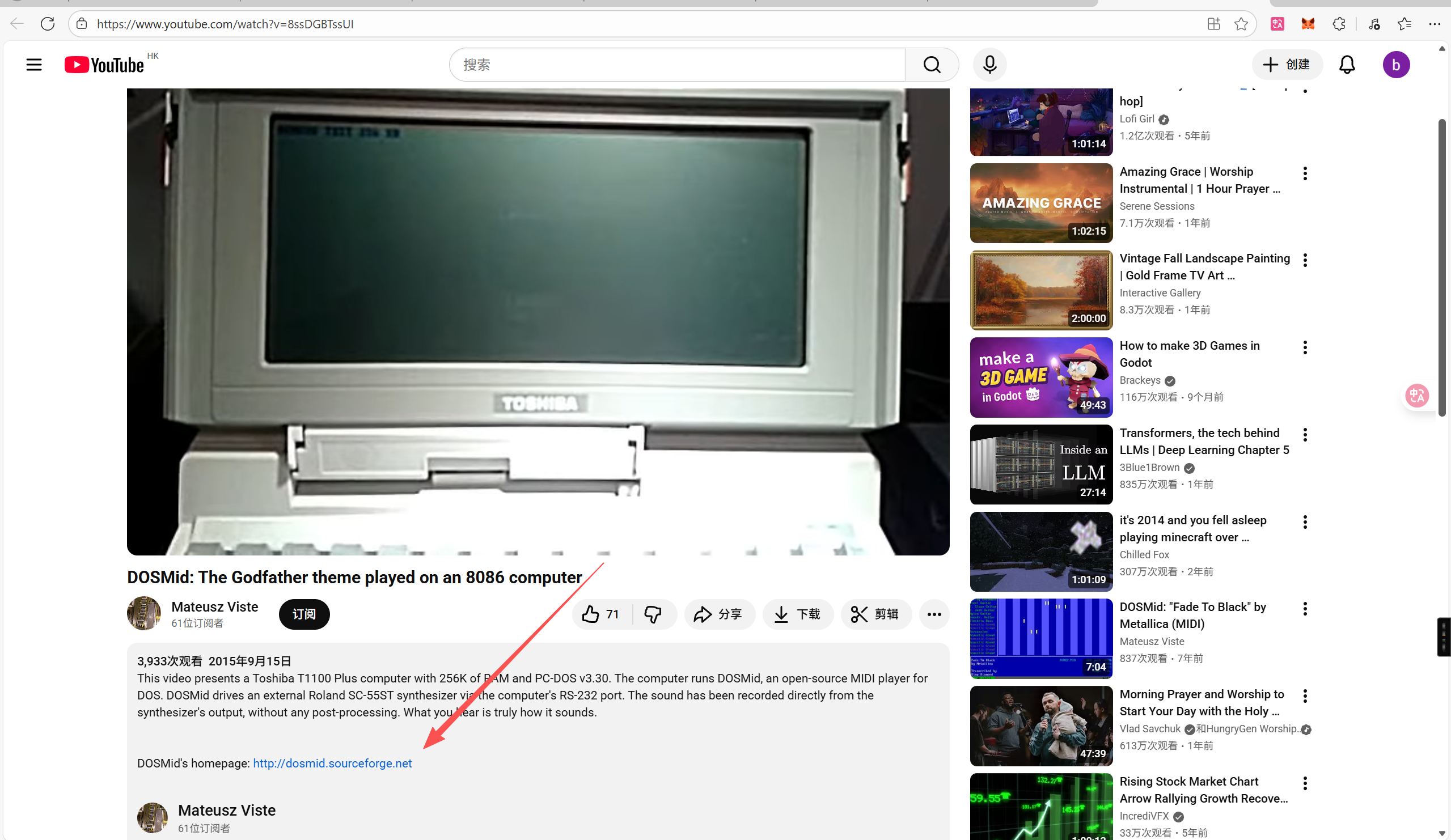Click in the YouTube search field
Screen dimensions: 1451x840
tap(676, 65)
